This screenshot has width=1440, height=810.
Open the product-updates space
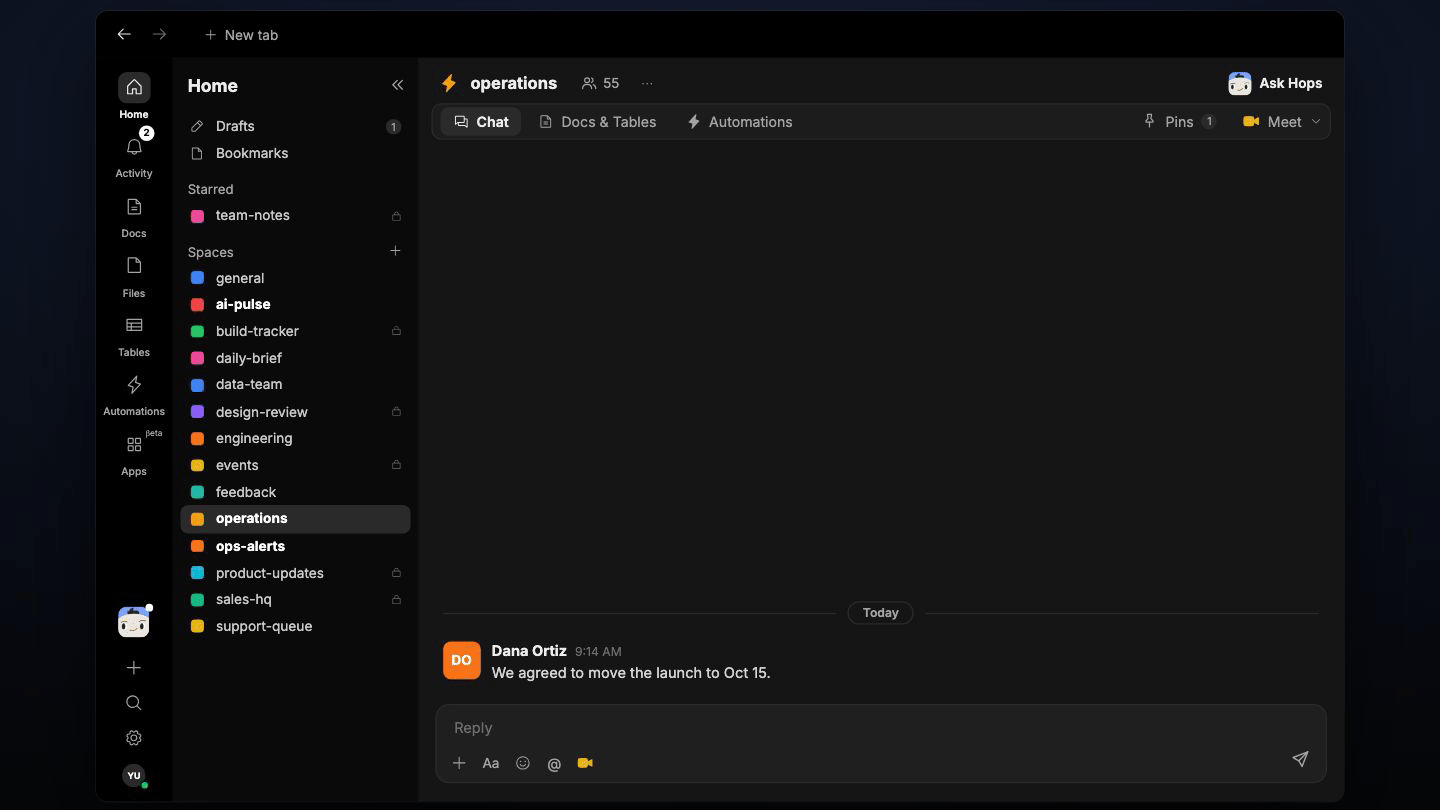[x=295, y=573]
